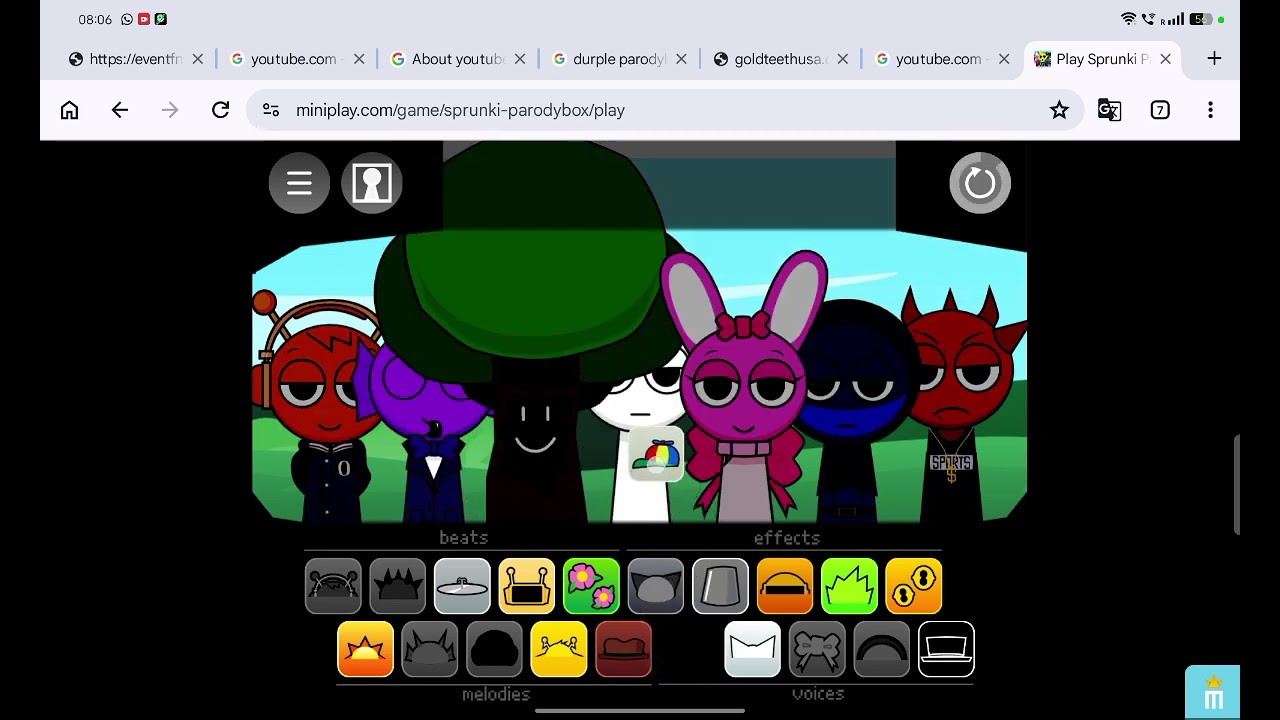Pick the dark red hat melody icon
The image size is (1280, 720).
(x=624, y=649)
